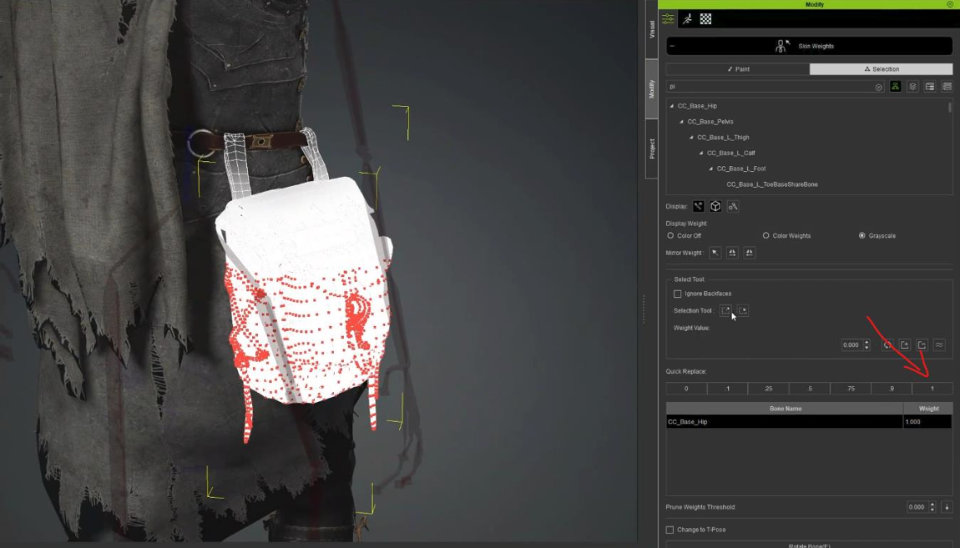The image size is (960, 548).
Task: Adjust the Weight Value stepper arrows
Action: [x=866, y=345]
